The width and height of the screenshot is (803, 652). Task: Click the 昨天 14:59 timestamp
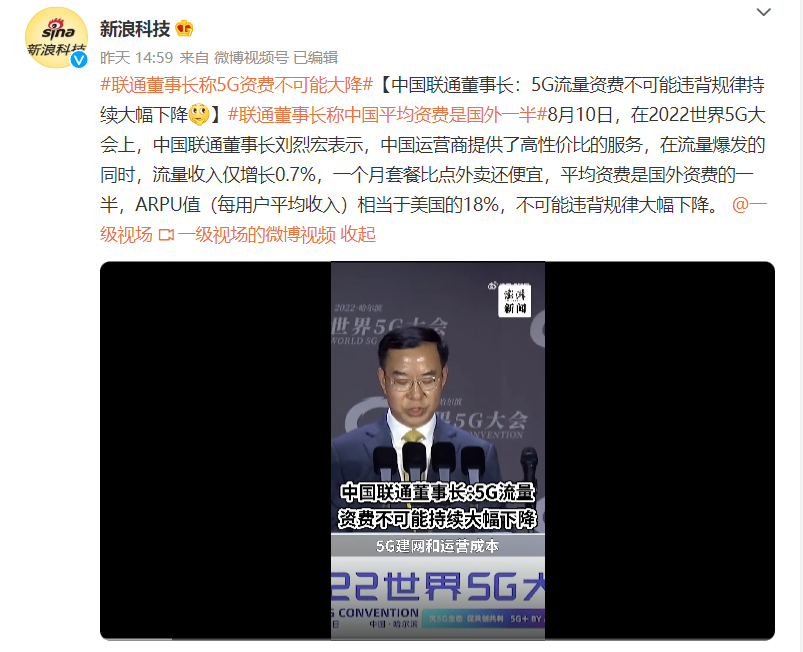pos(136,57)
